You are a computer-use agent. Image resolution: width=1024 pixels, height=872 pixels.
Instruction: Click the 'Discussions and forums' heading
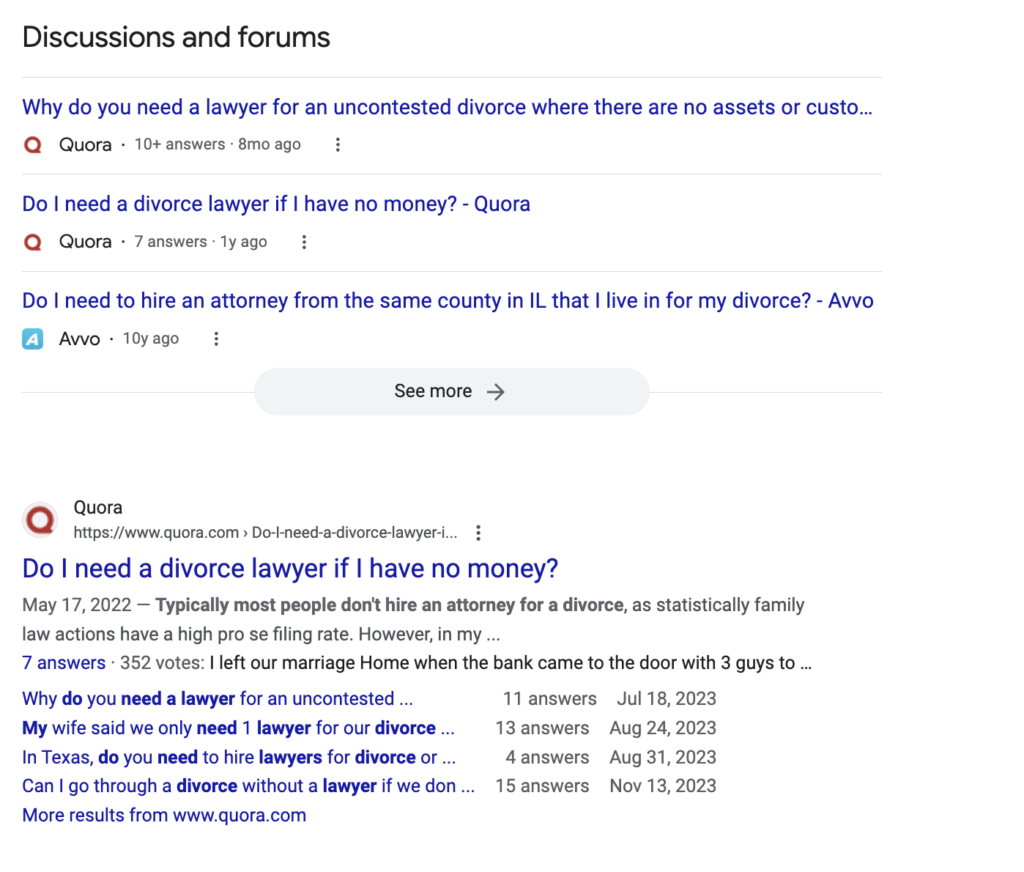coord(176,37)
